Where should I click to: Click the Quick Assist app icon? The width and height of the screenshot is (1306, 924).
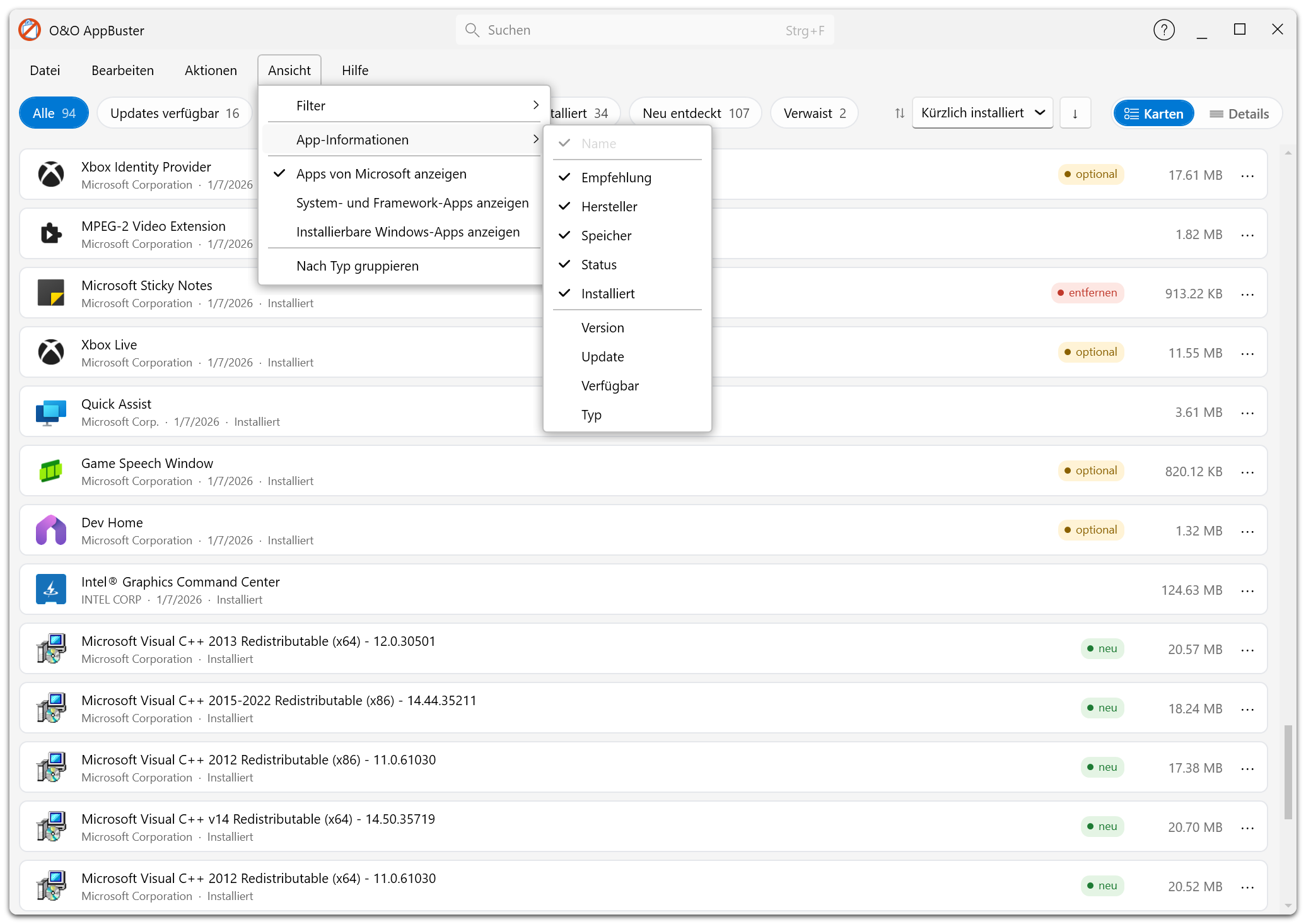click(51, 412)
